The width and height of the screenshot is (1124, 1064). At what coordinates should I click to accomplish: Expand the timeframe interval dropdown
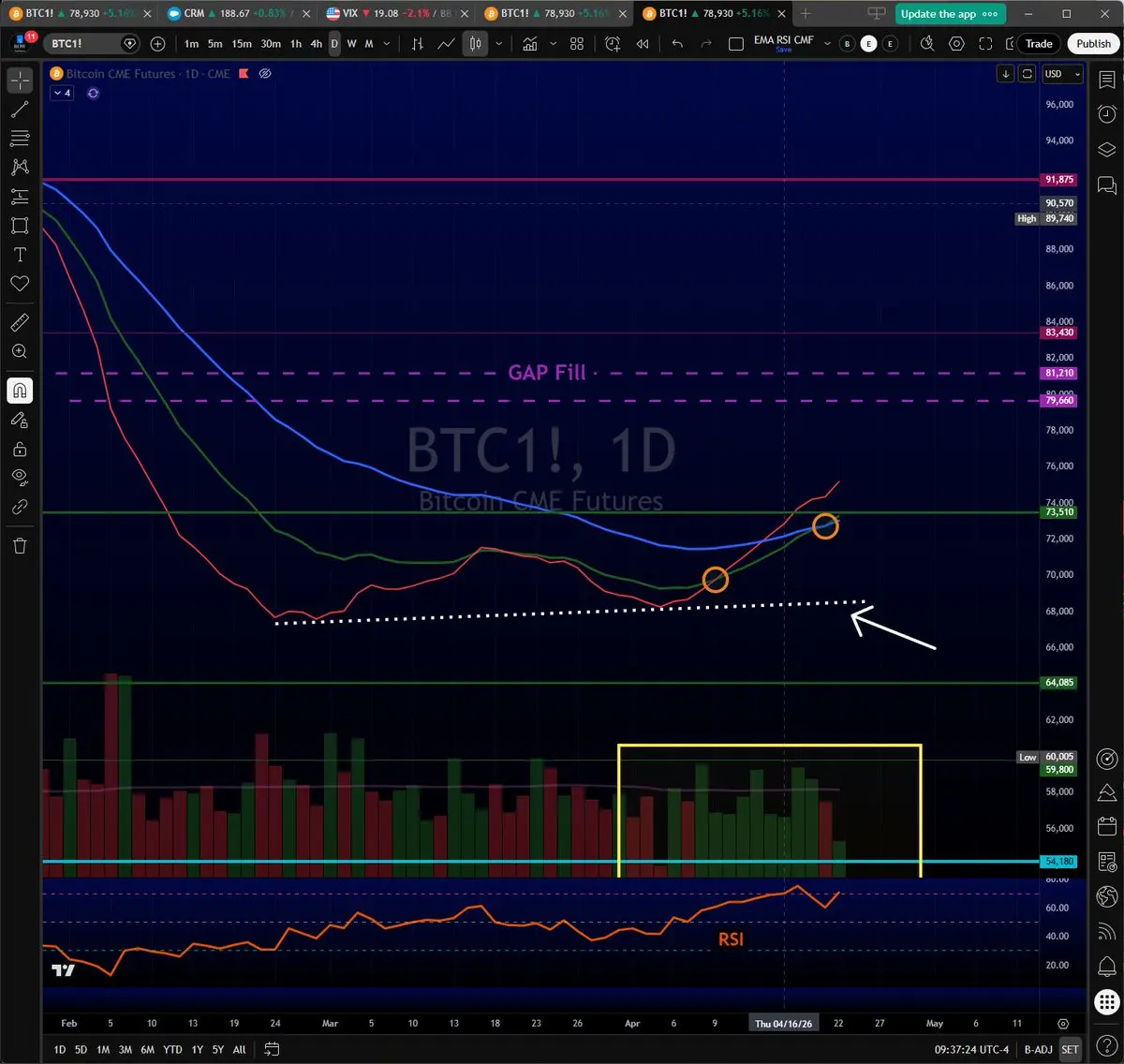point(387,44)
